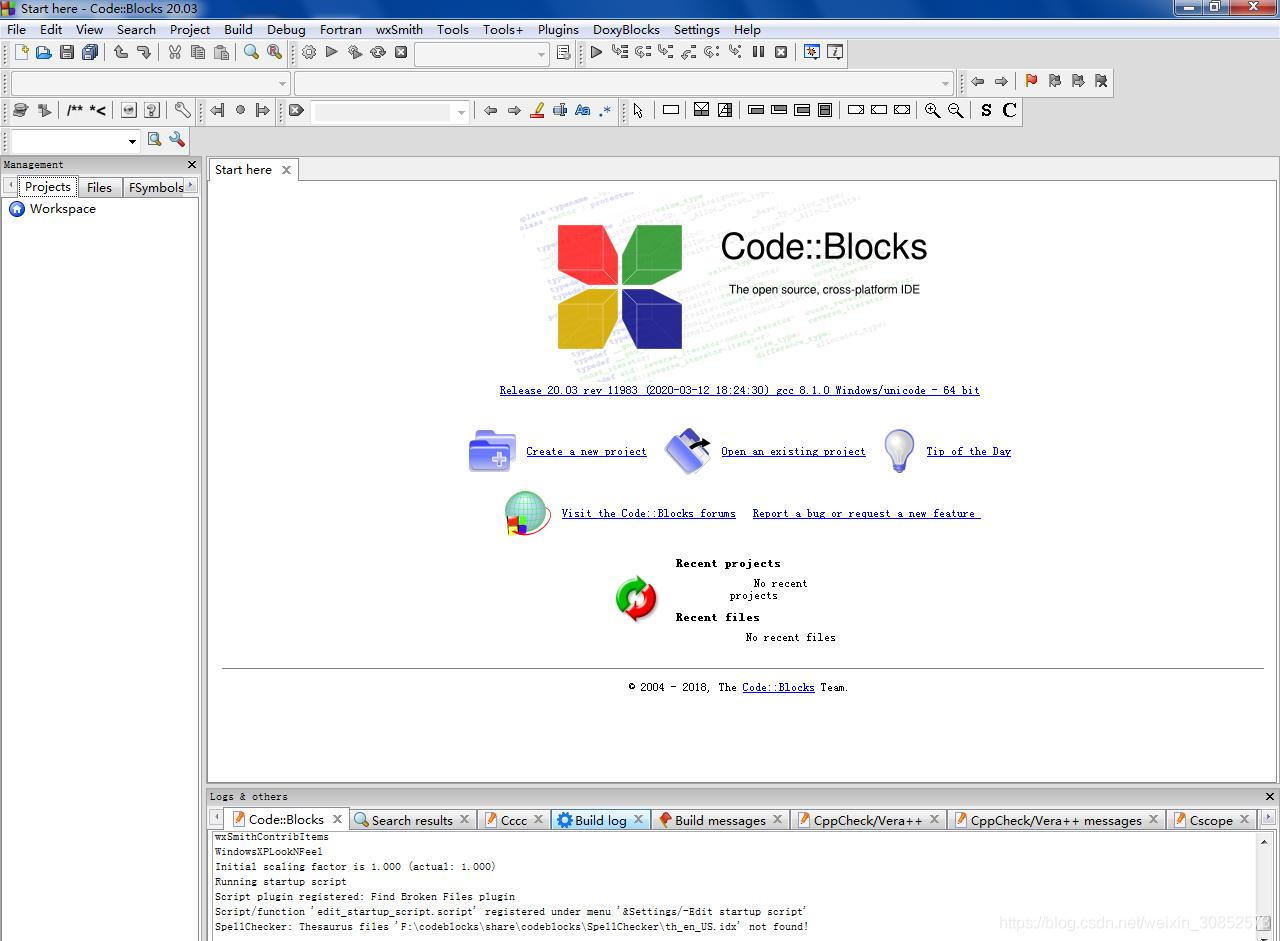1280x941 pixels.
Task: Open the code completion scope dropdown
Action: pos(283,83)
